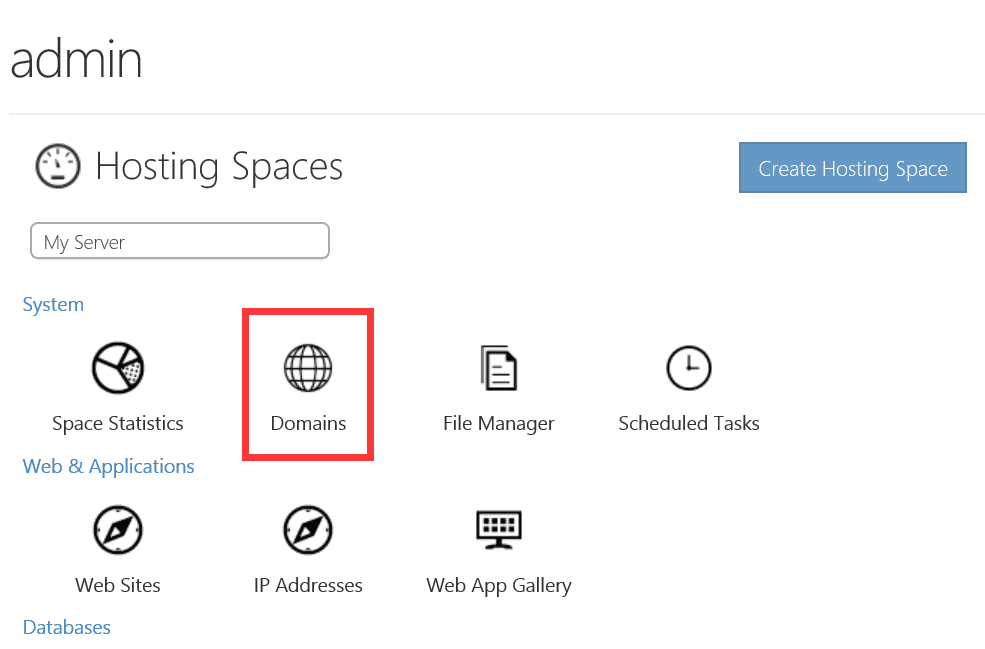Screen dimensions: 985x649
Task: Focus the My Server text field
Action: pyautogui.click(x=180, y=242)
